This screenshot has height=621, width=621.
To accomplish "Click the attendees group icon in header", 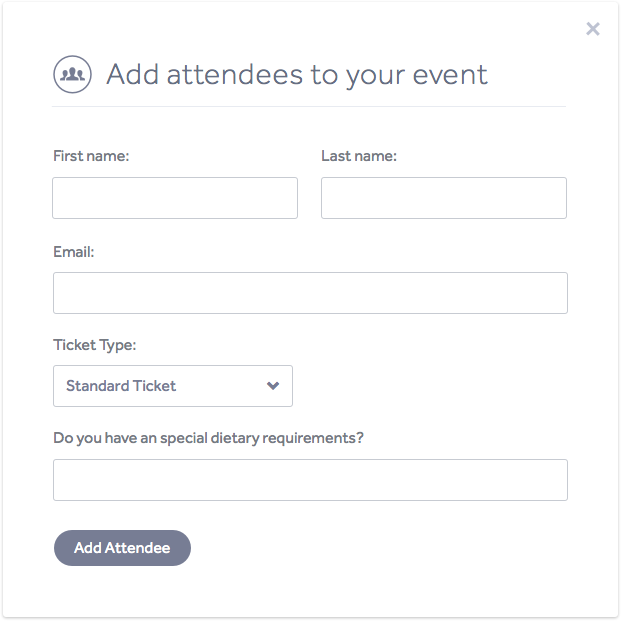I will coord(72,74).
